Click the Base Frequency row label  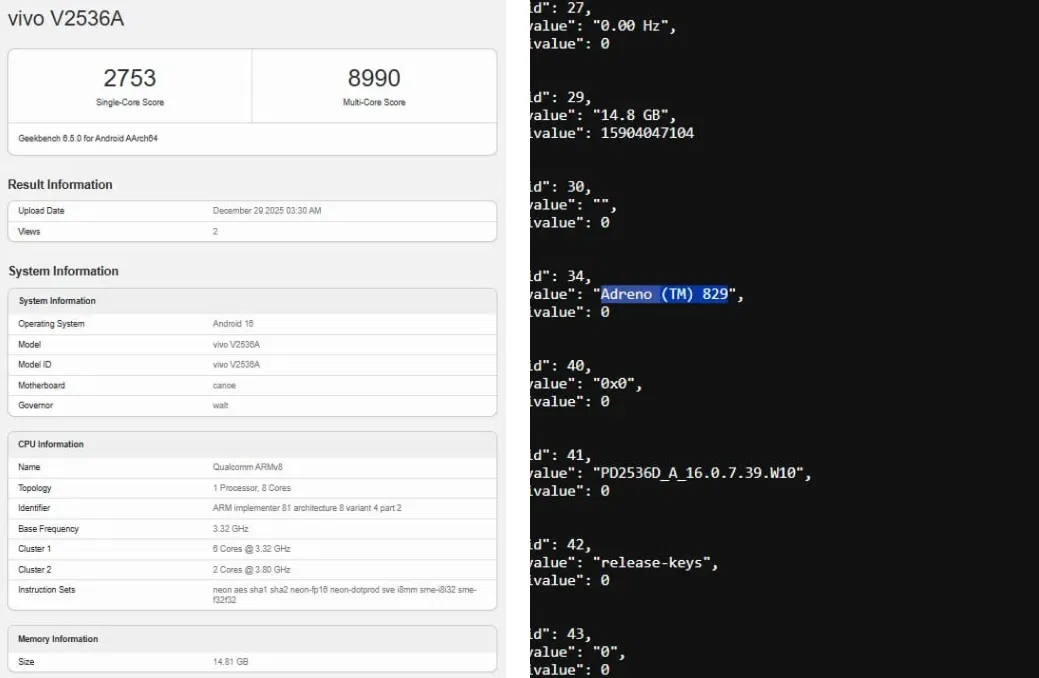(x=48, y=529)
